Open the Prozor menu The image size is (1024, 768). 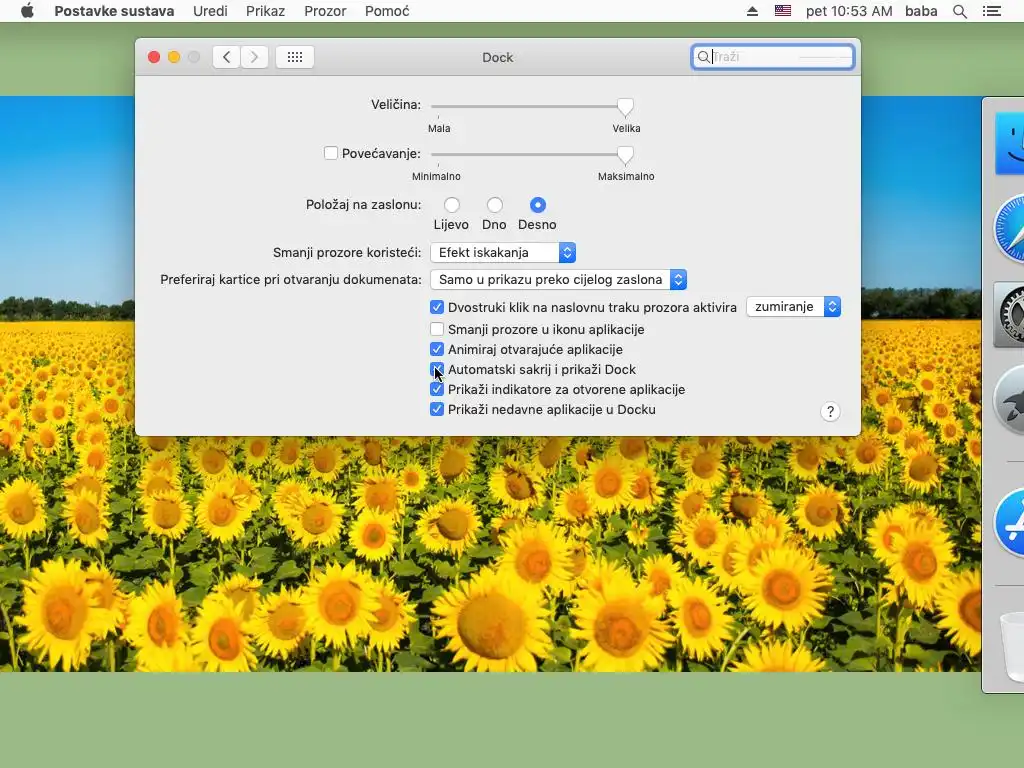(325, 11)
